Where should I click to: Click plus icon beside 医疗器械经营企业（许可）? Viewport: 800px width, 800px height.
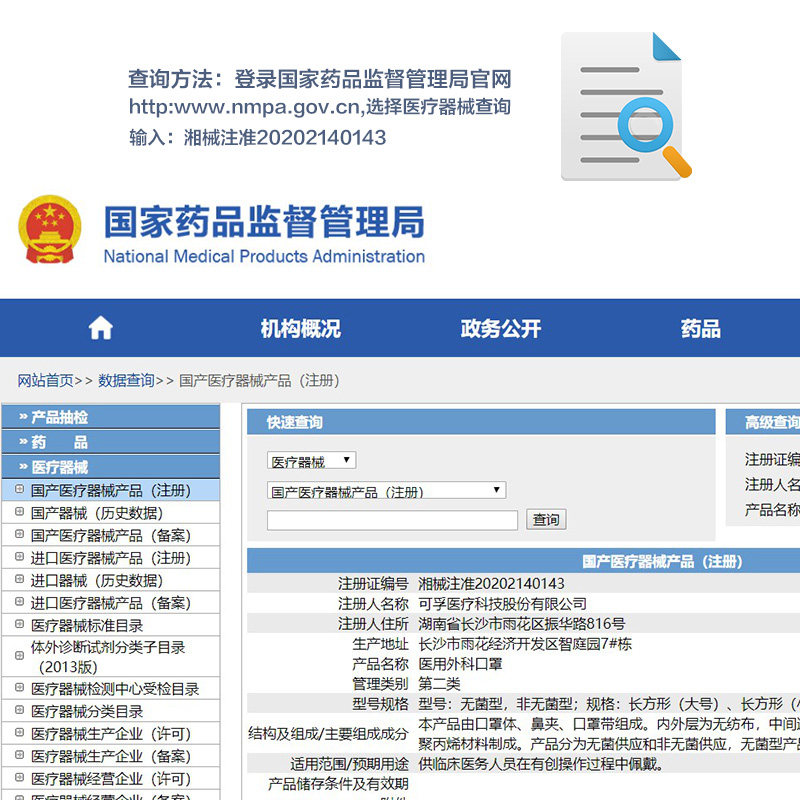(19, 777)
